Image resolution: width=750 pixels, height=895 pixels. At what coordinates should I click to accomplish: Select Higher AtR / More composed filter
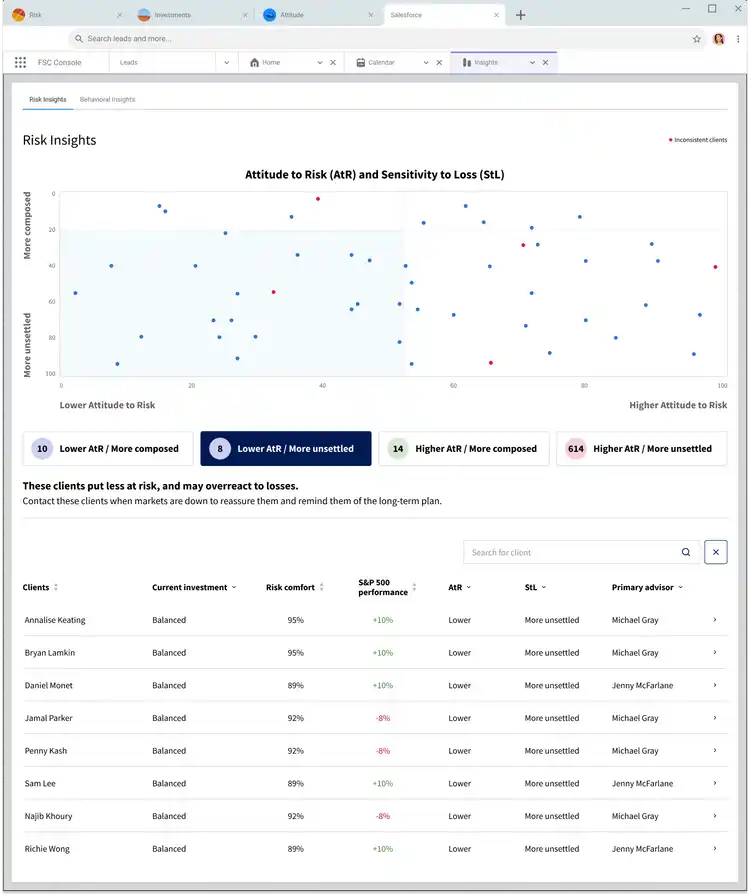point(463,449)
